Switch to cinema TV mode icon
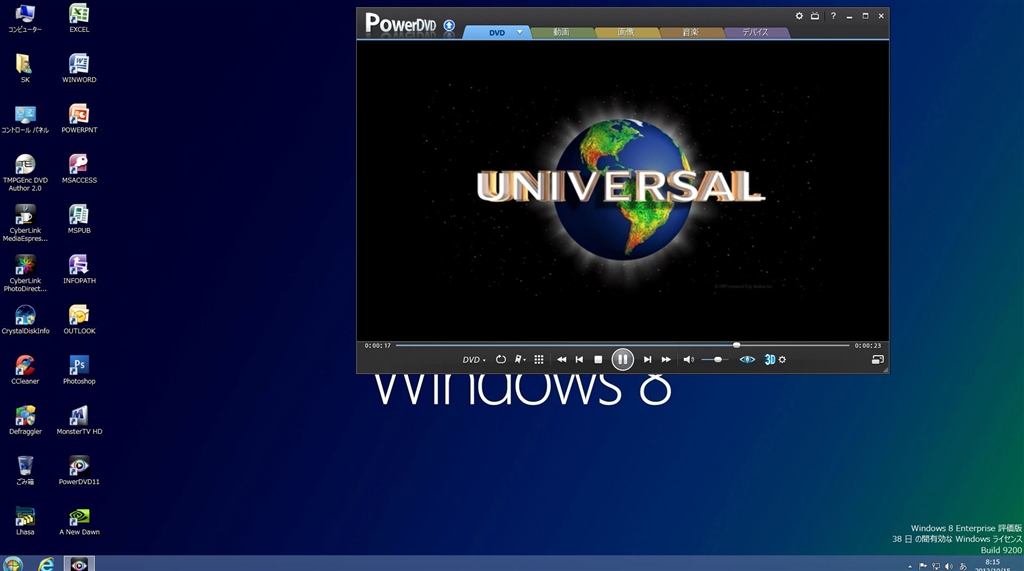This screenshot has height=571, width=1024. tap(815, 16)
